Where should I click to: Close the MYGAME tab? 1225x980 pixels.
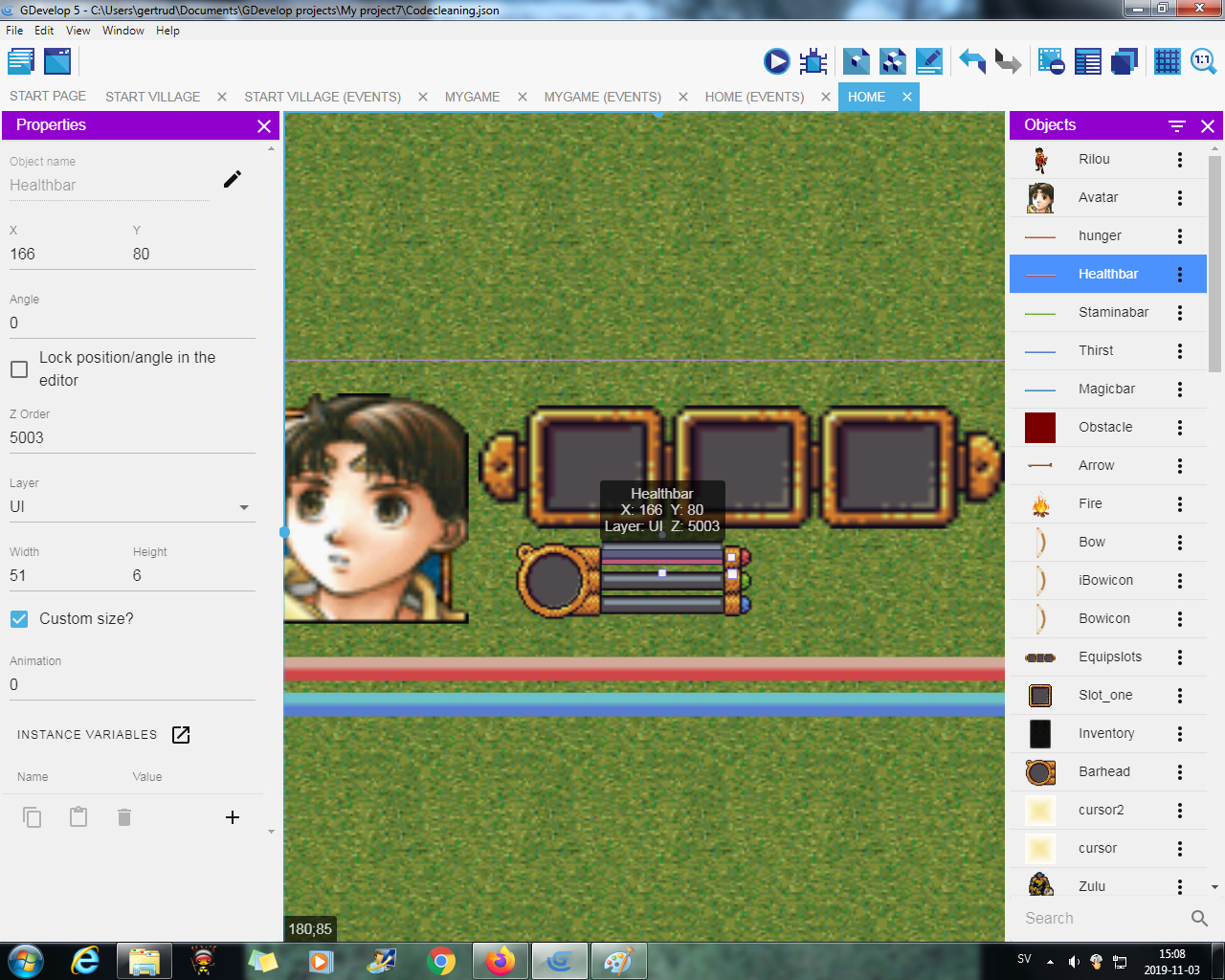pos(523,97)
